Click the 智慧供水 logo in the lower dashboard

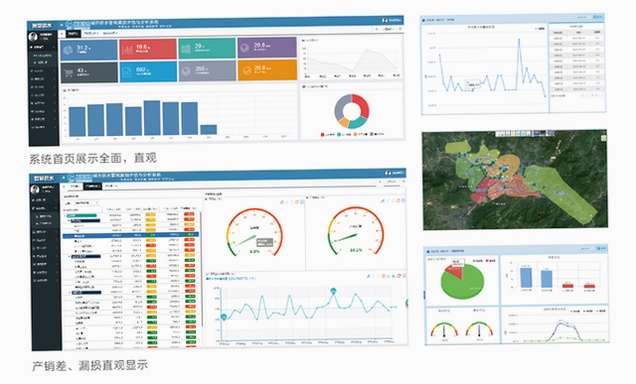(44, 178)
